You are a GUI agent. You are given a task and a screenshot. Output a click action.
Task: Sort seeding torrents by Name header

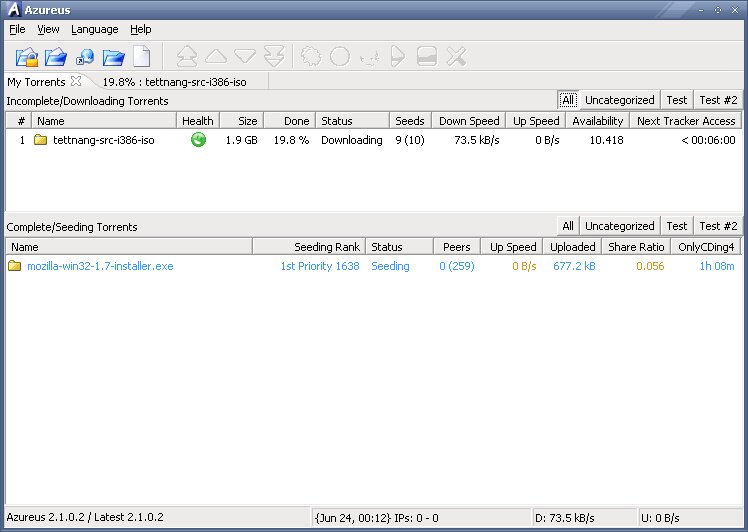[129, 247]
